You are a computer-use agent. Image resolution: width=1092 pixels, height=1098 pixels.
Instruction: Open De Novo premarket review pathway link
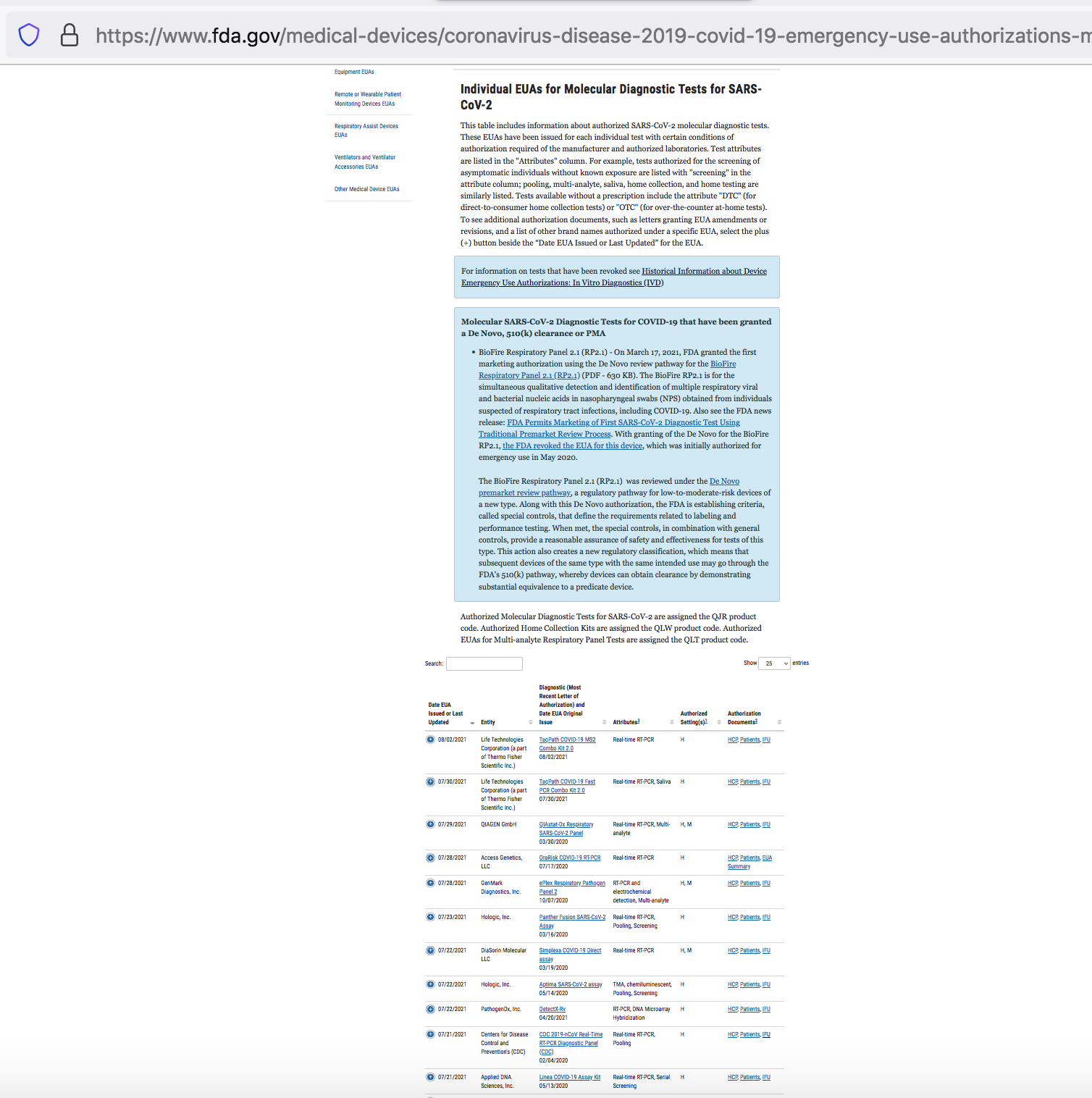pos(609,487)
